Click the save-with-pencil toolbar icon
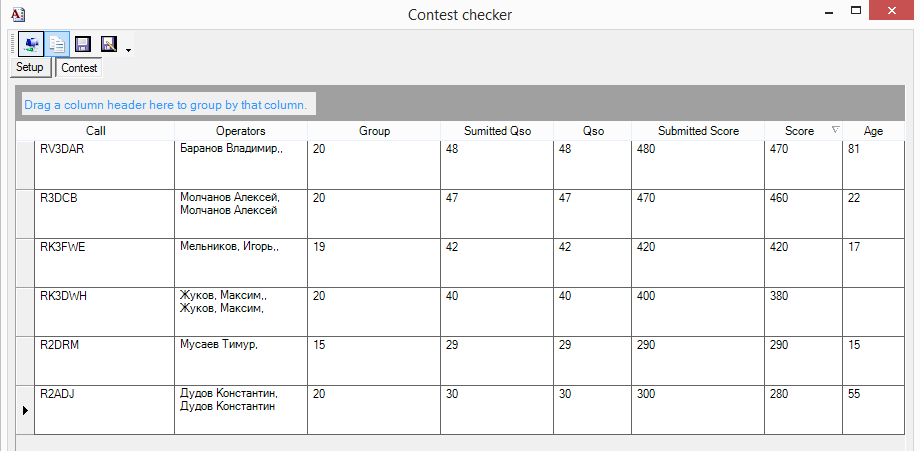Screen dimensions: 920x451 (109, 45)
